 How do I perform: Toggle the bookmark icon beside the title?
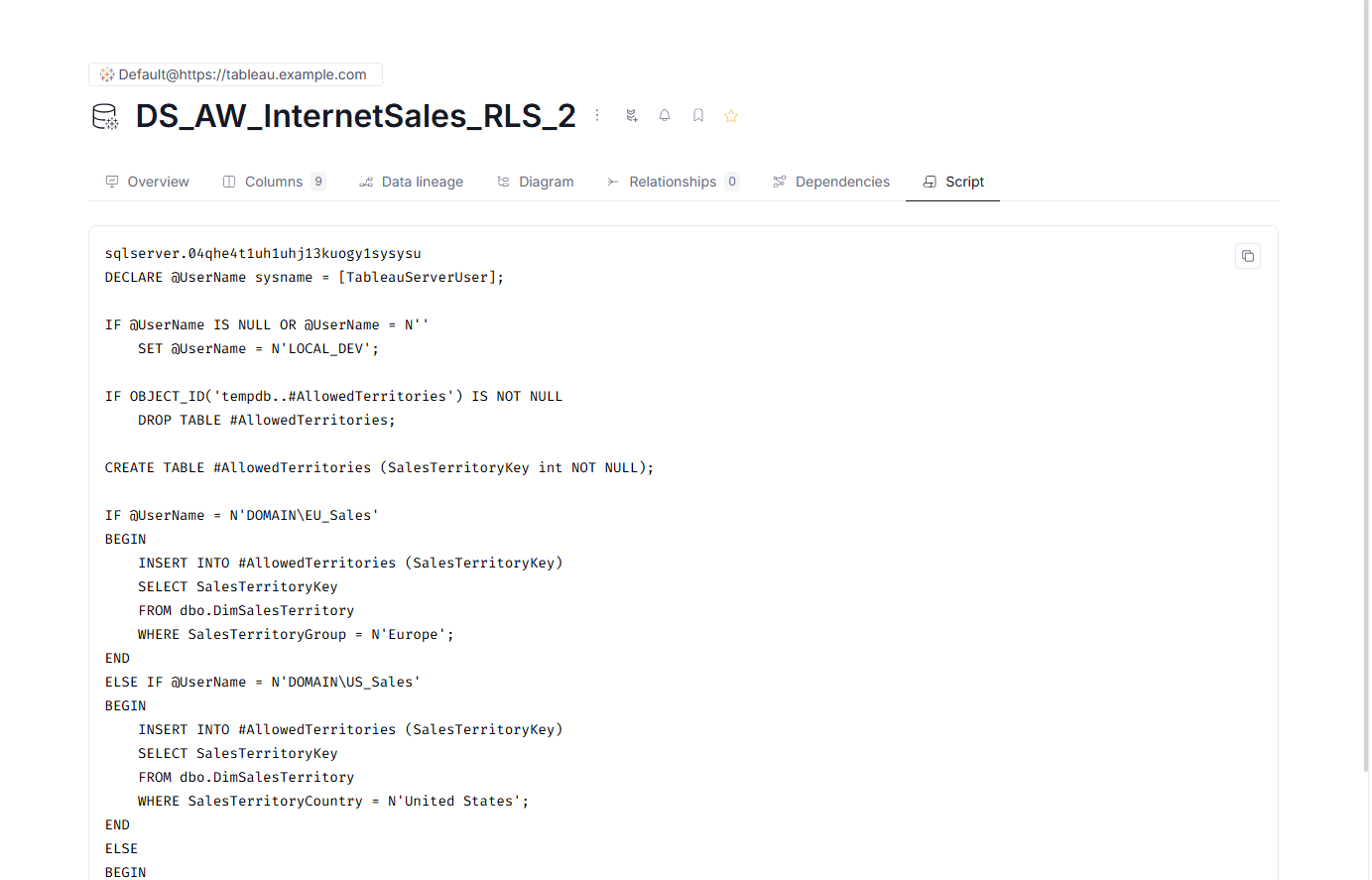[698, 116]
